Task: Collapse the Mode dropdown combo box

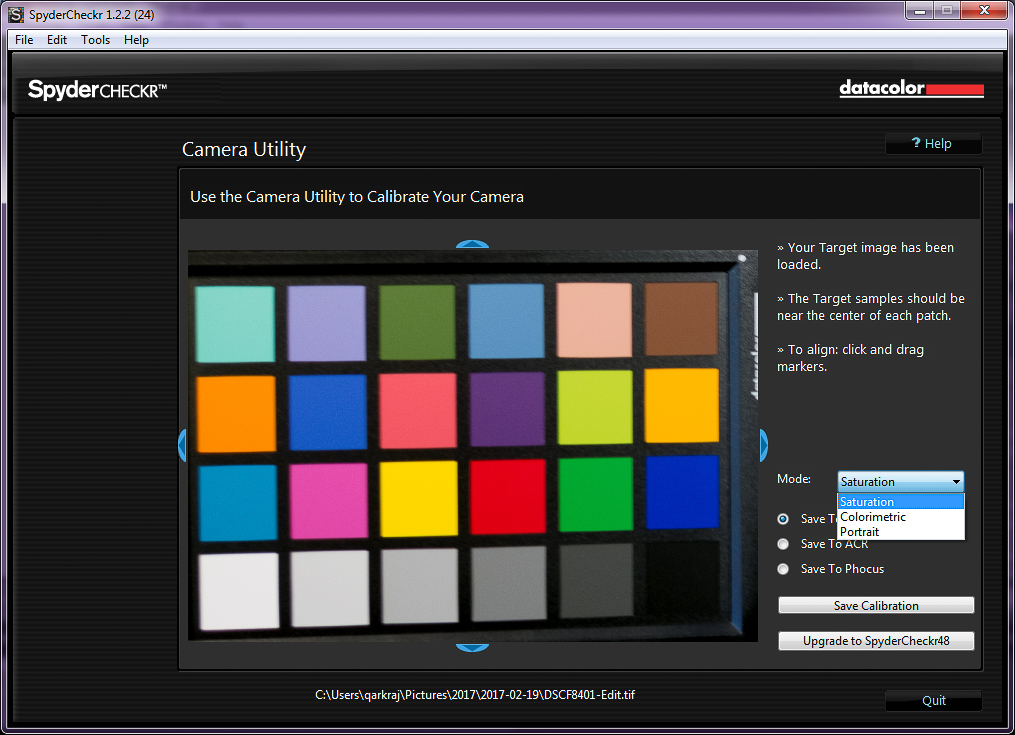Action: (x=900, y=481)
